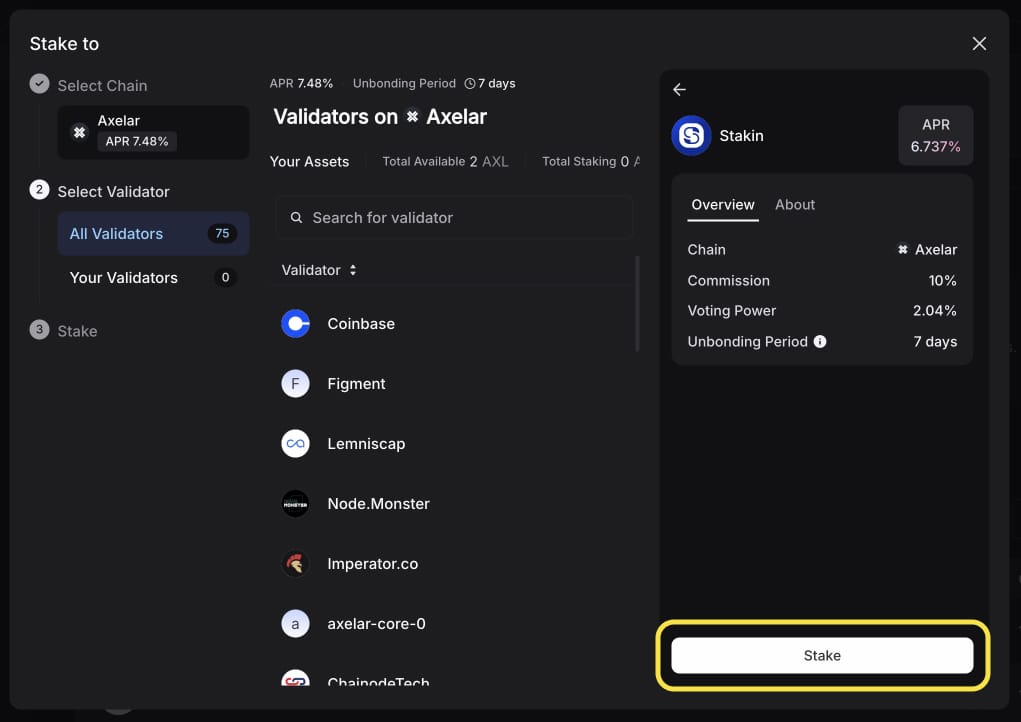Viewport: 1021px width, 722px height.
Task: Click the axelar-core-0 avatar
Action: (x=295, y=623)
